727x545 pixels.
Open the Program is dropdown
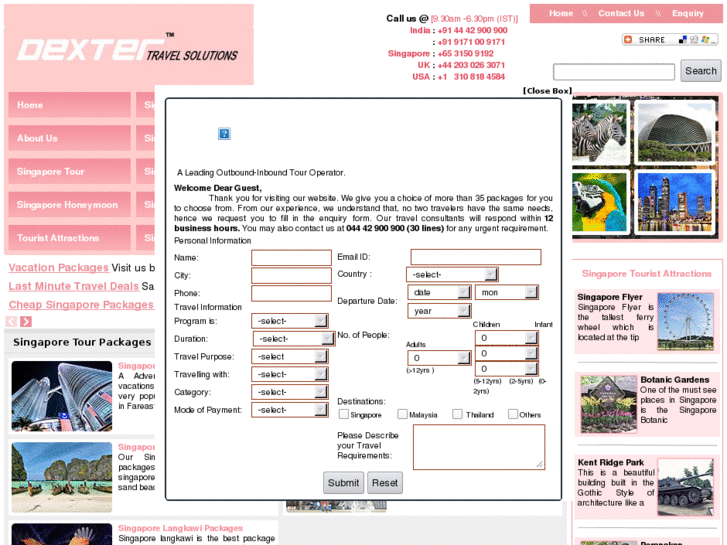[x=290, y=321]
